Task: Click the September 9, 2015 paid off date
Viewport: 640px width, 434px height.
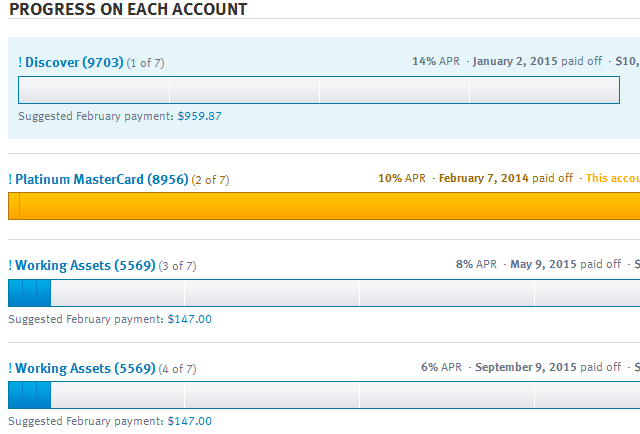Action: click(x=526, y=367)
